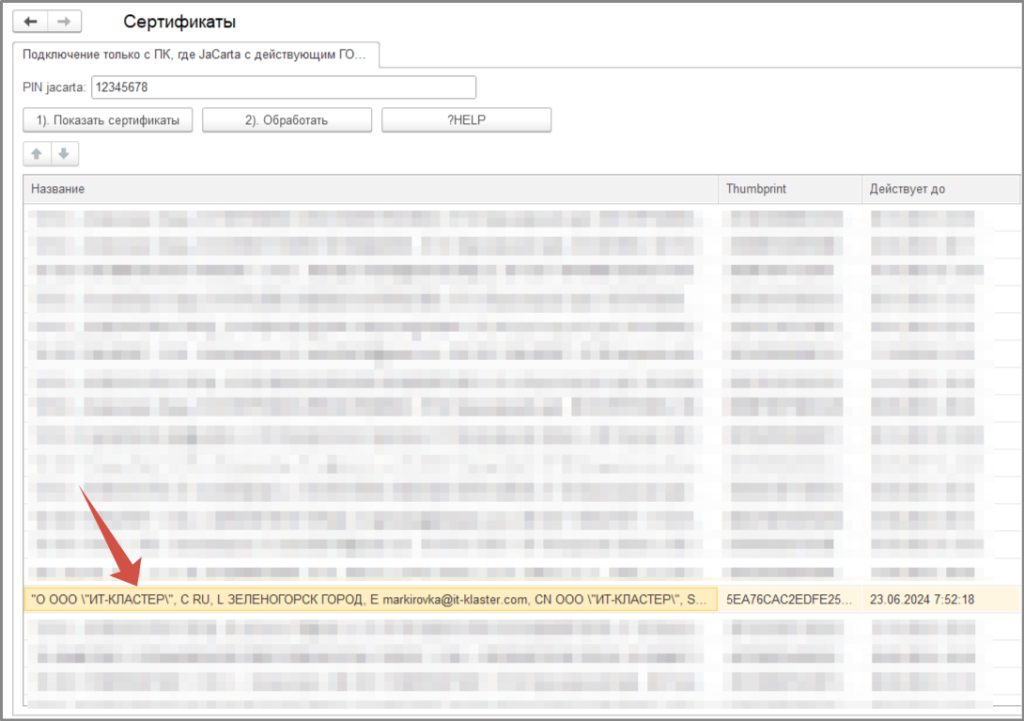Viewport: 1024px width, 721px height.
Task: Select thumbprint cell 5EA76CAC2EDFE25...
Action: 790,599
